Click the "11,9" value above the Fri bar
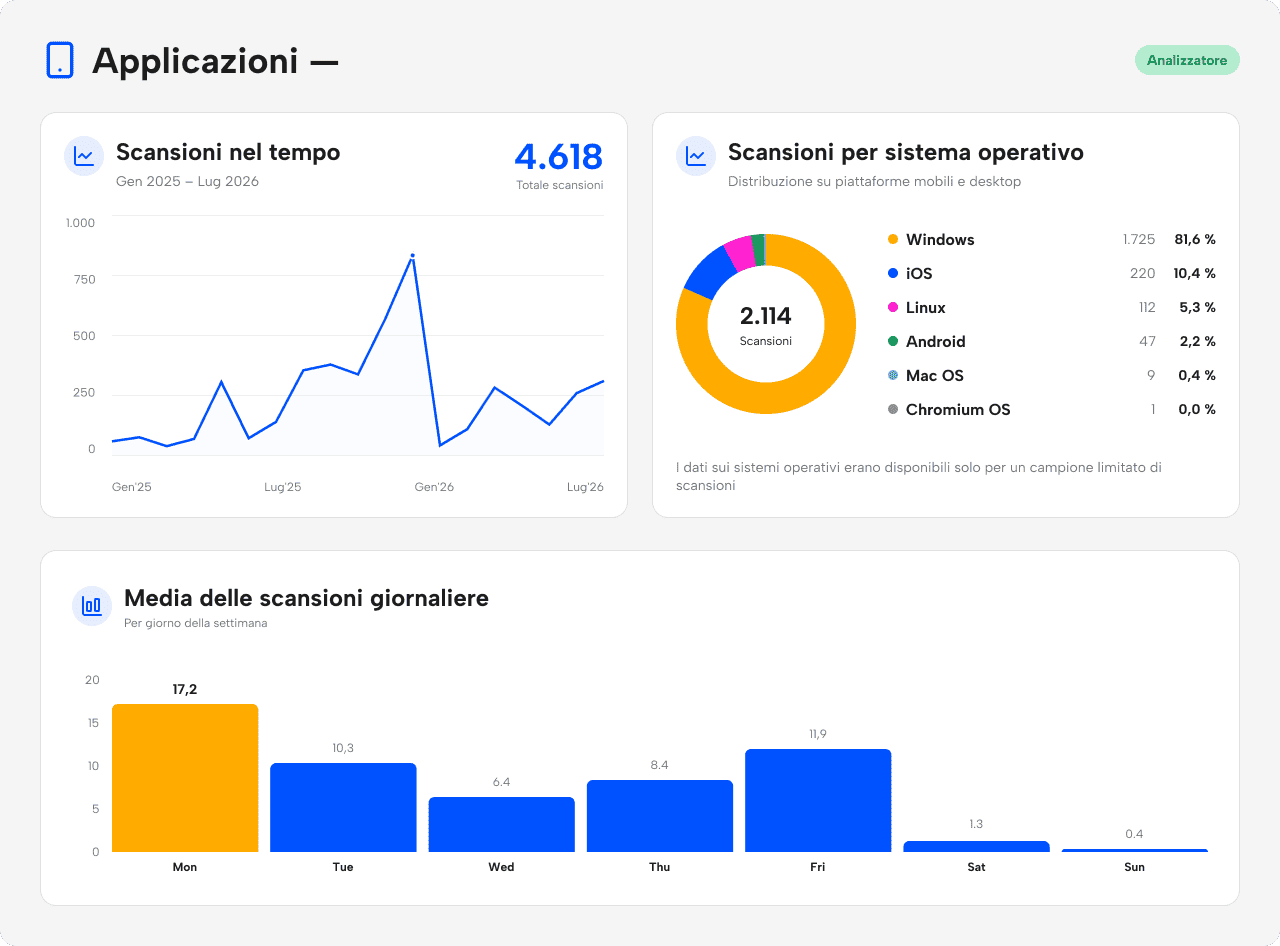 pyautogui.click(x=818, y=734)
